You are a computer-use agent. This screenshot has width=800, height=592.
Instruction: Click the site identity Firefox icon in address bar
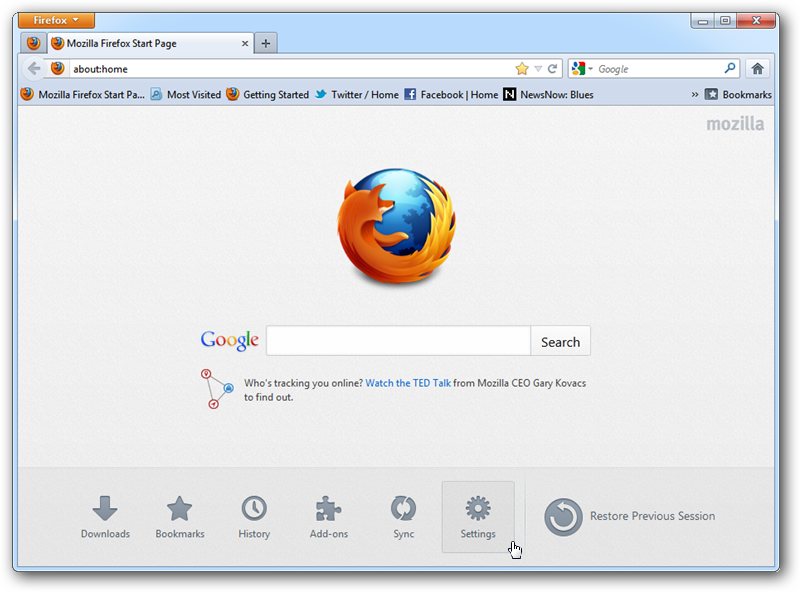pos(58,68)
